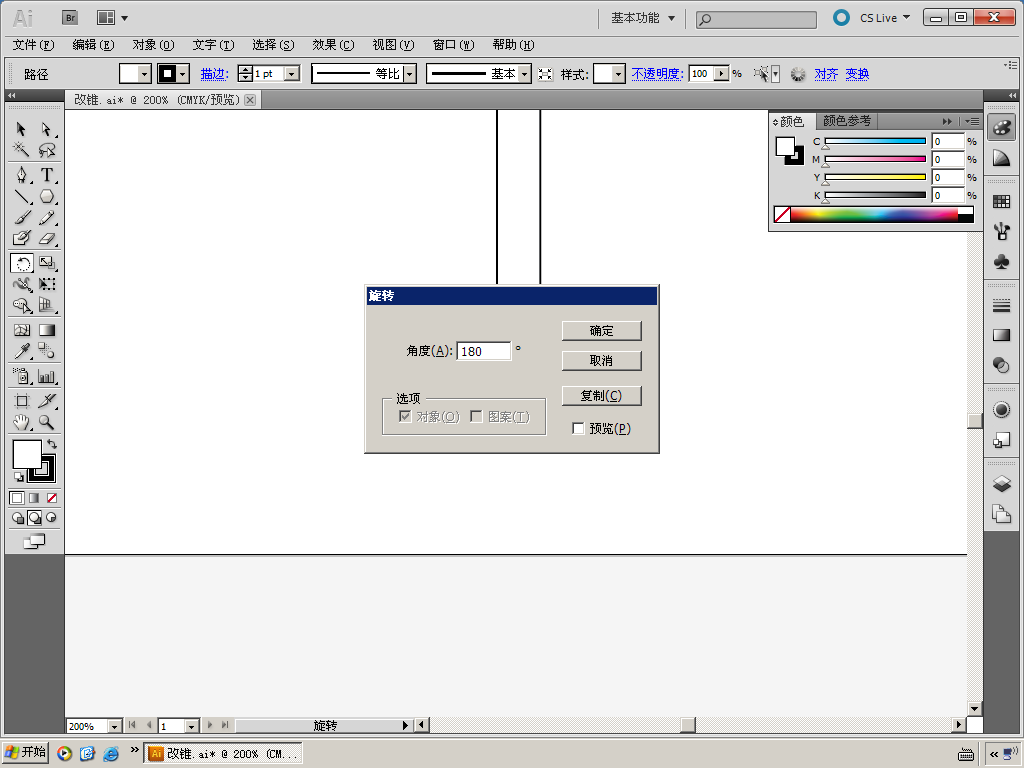1024x768 pixels.
Task: Open the artboard number dropdown
Action: (191, 726)
